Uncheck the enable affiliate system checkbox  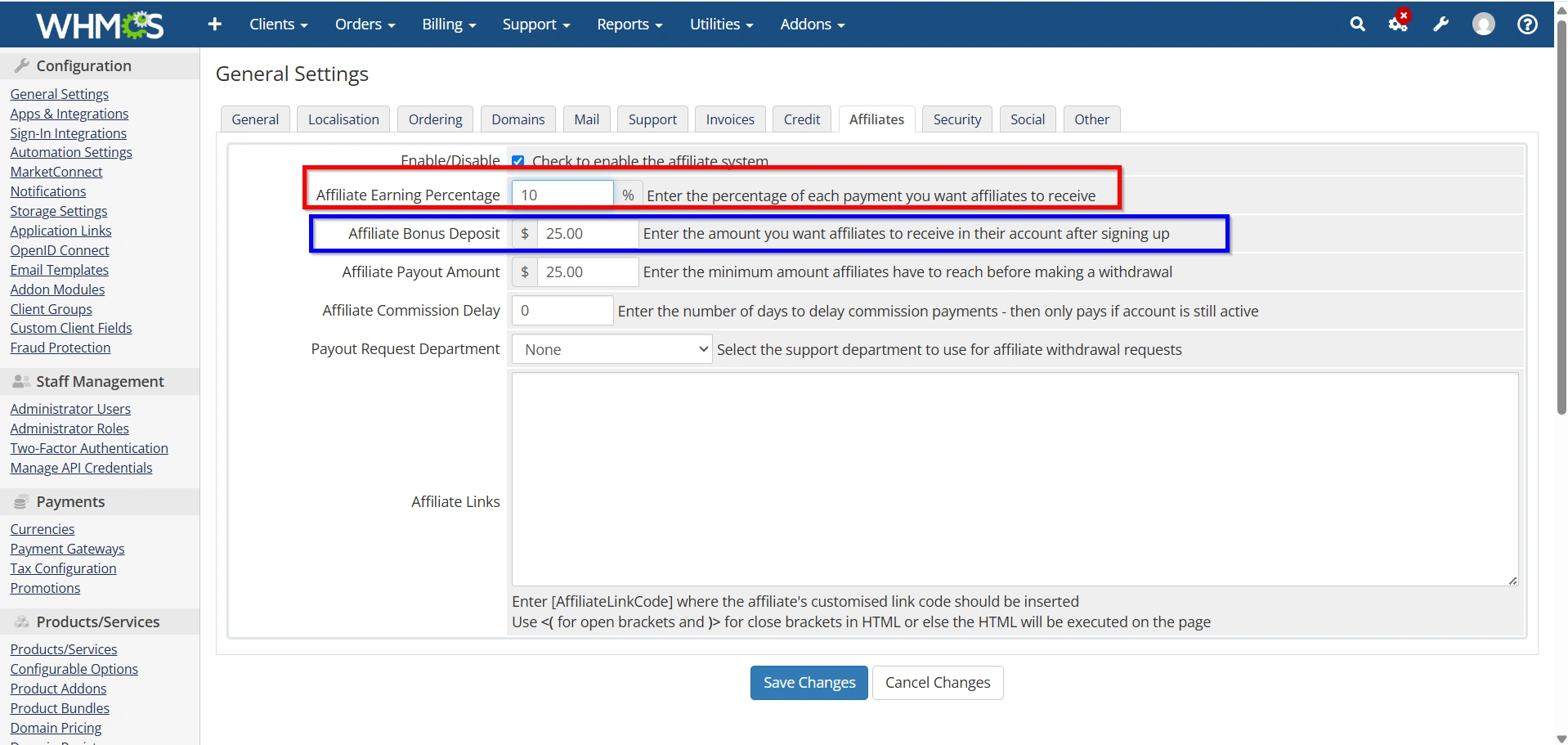point(517,161)
